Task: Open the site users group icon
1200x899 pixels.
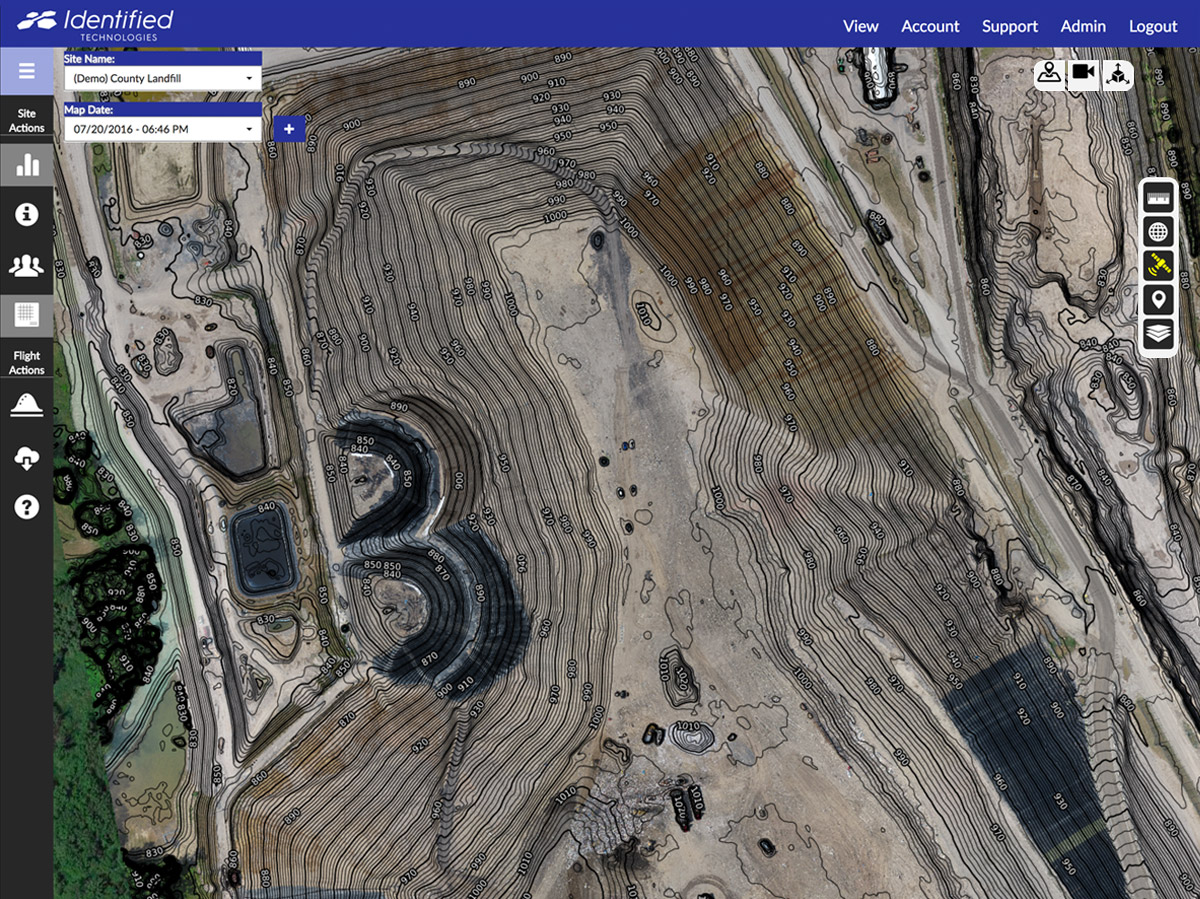Action: (26, 265)
